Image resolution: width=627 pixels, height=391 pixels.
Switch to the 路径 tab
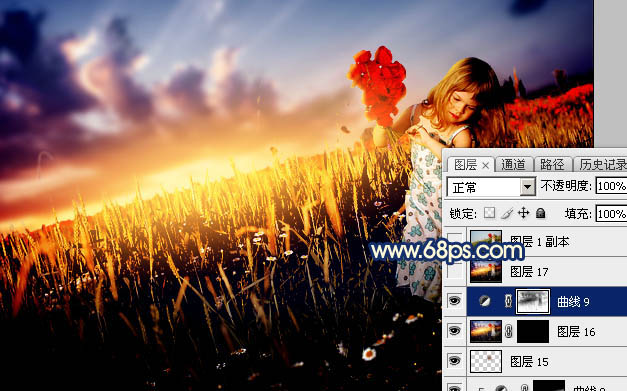(x=552, y=164)
